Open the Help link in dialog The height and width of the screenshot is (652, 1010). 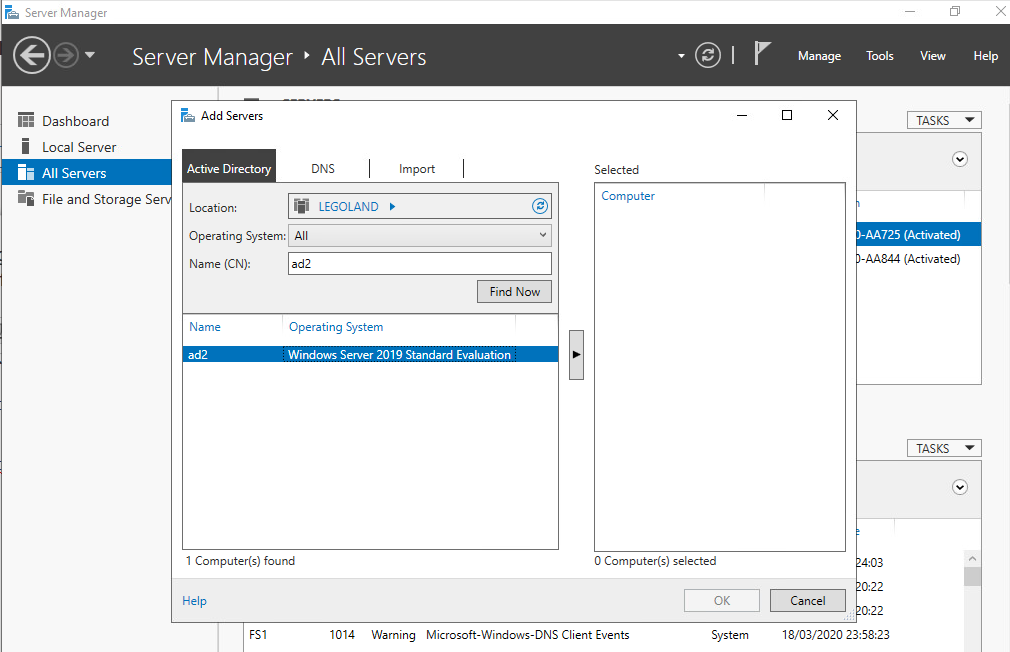[194, 601]
